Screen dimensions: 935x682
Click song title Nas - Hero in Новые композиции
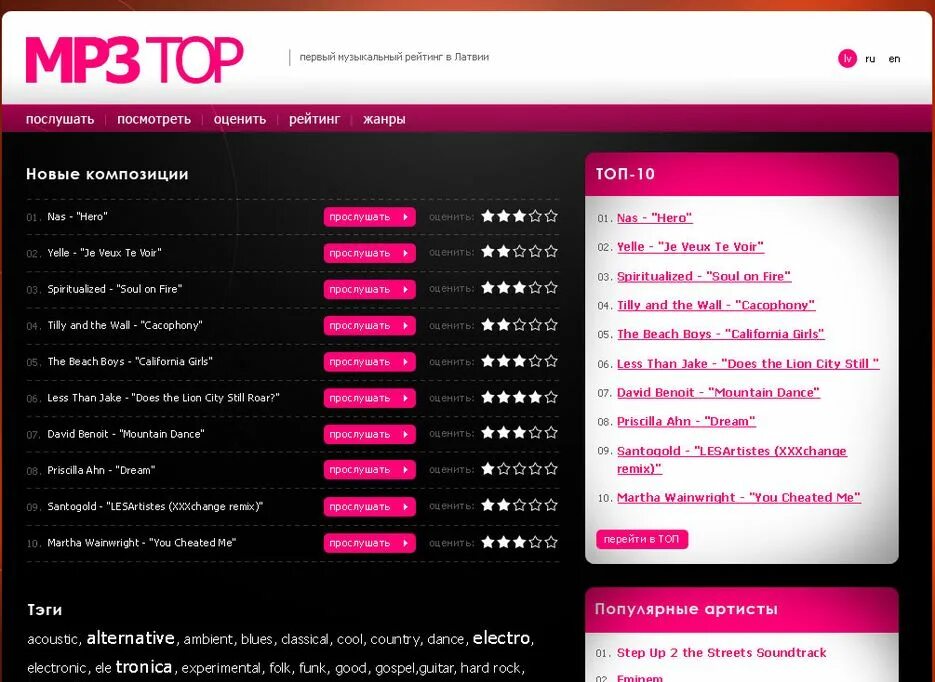(x=78, y=216)
